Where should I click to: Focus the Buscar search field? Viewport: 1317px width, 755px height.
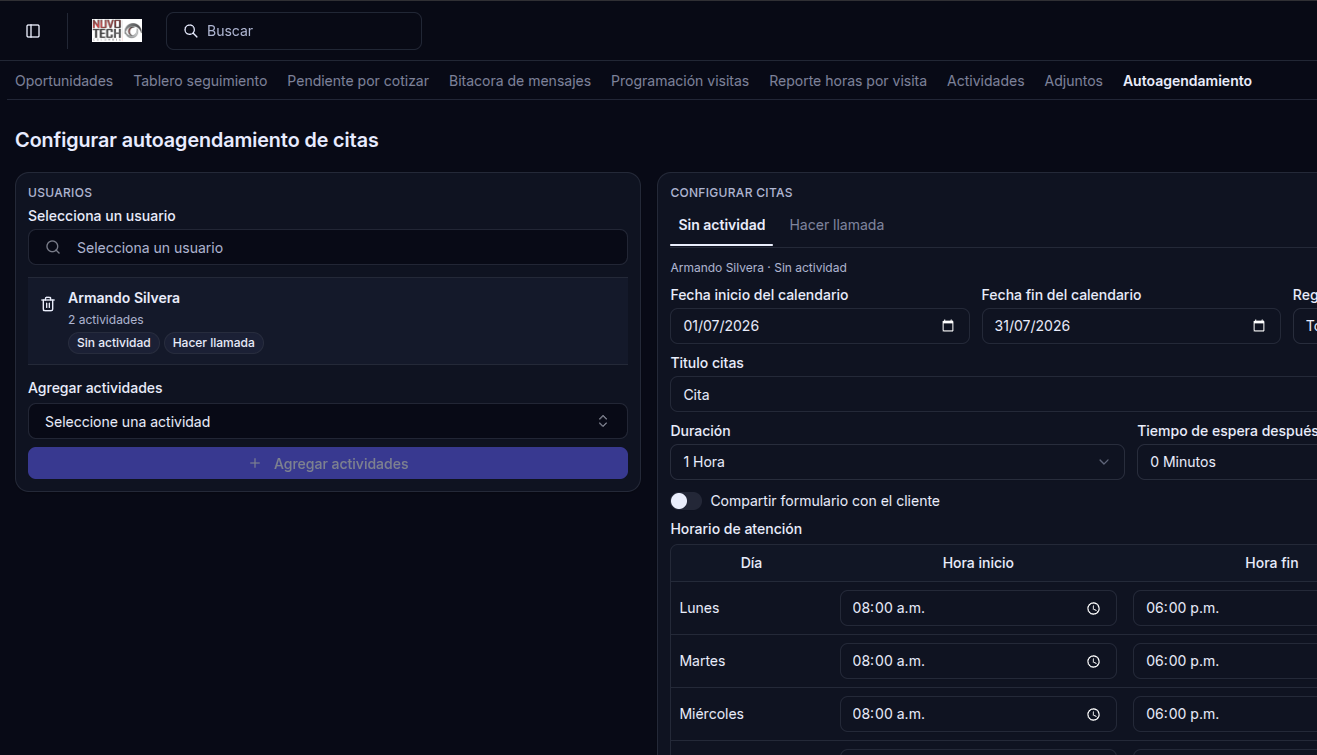(294, 31)
